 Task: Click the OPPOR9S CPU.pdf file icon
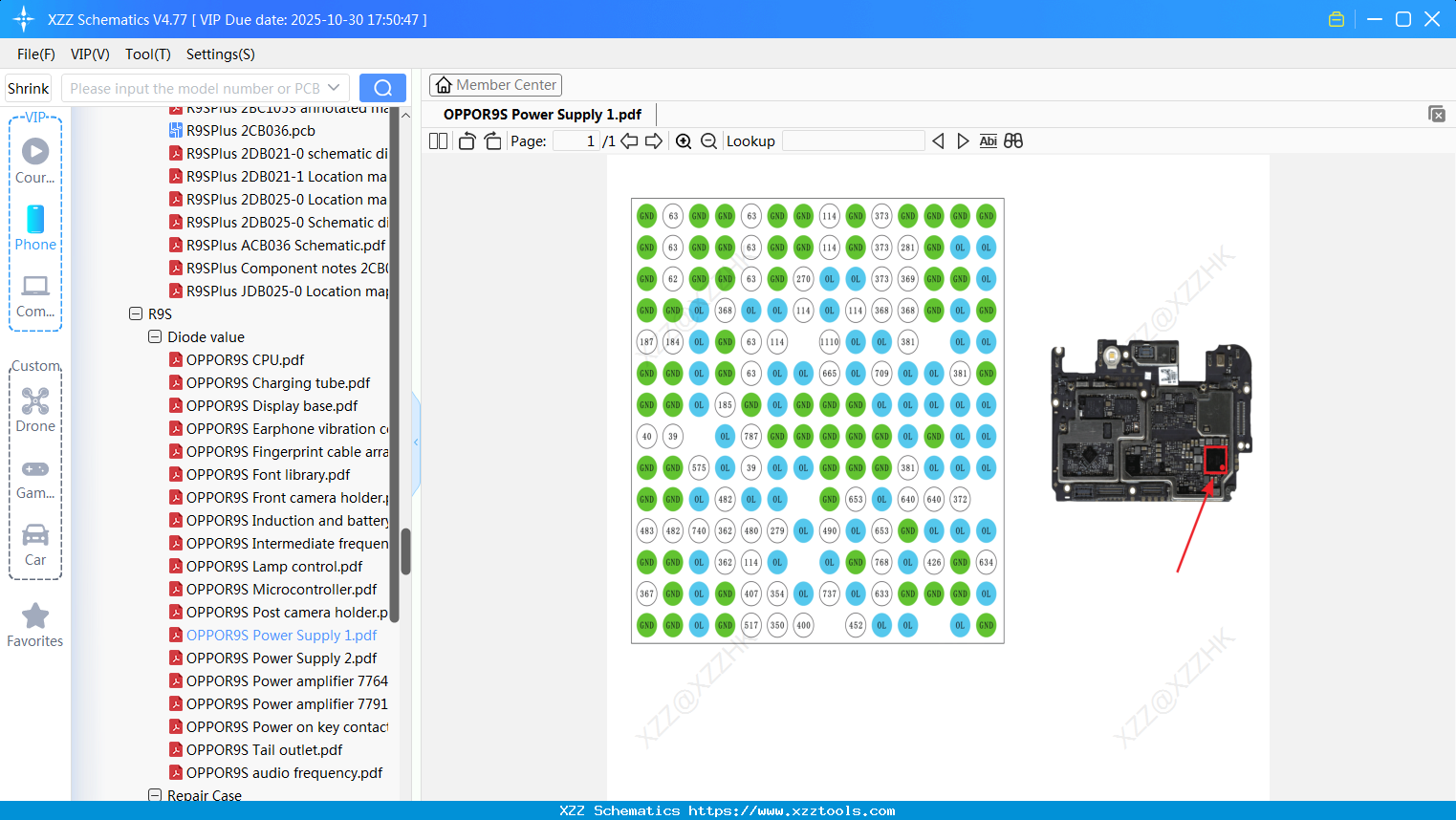176,360
